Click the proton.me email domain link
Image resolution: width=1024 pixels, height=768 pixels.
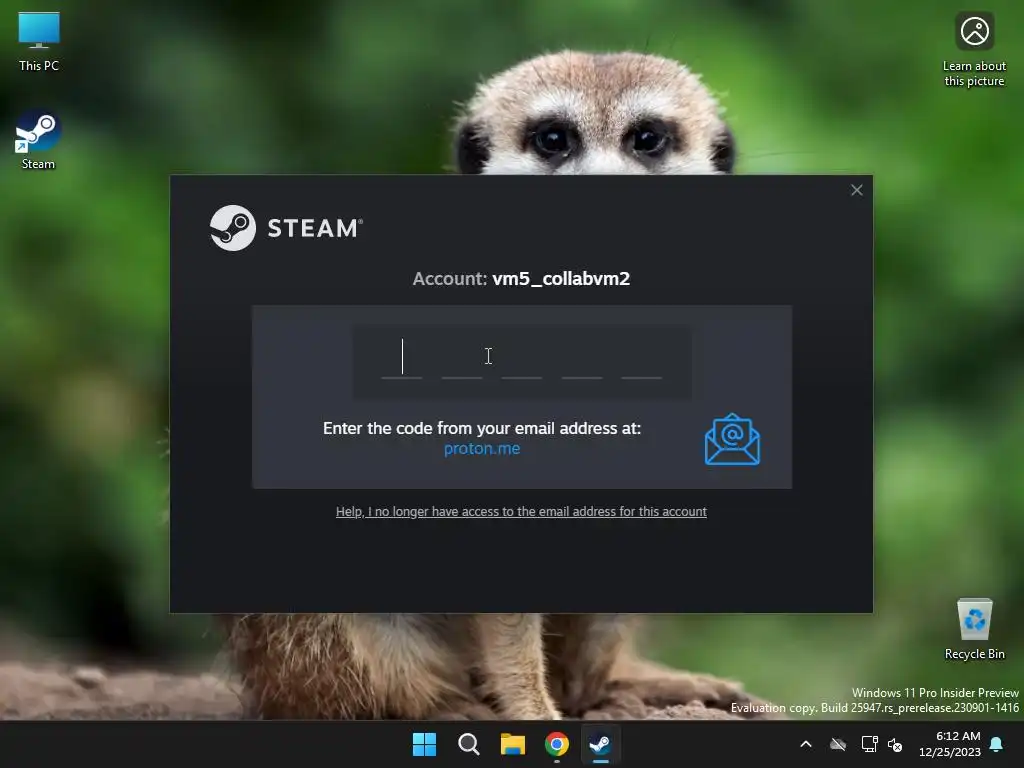click(x=482, y=449)
